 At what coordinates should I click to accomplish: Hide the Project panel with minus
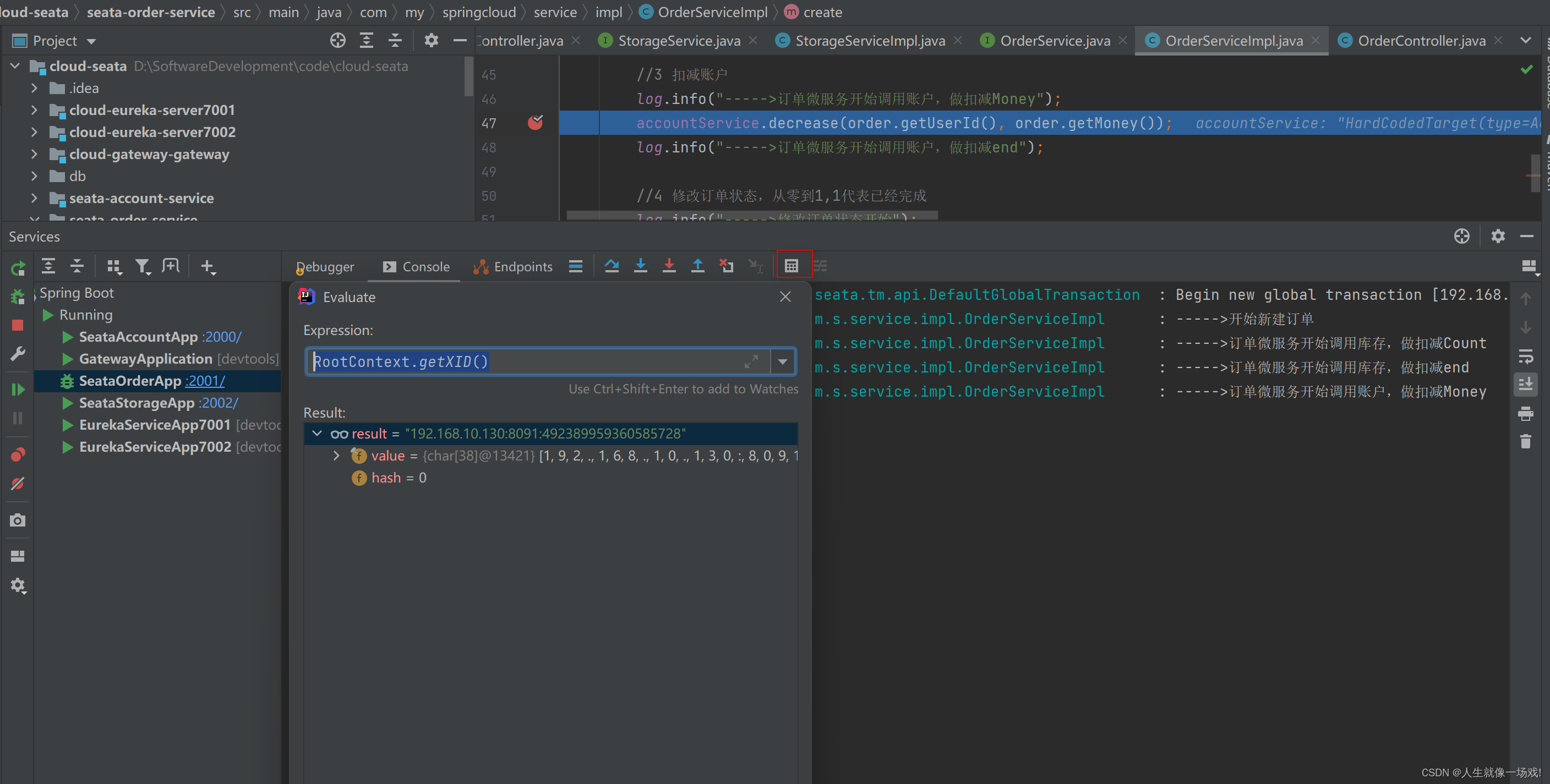coord(460,40)
